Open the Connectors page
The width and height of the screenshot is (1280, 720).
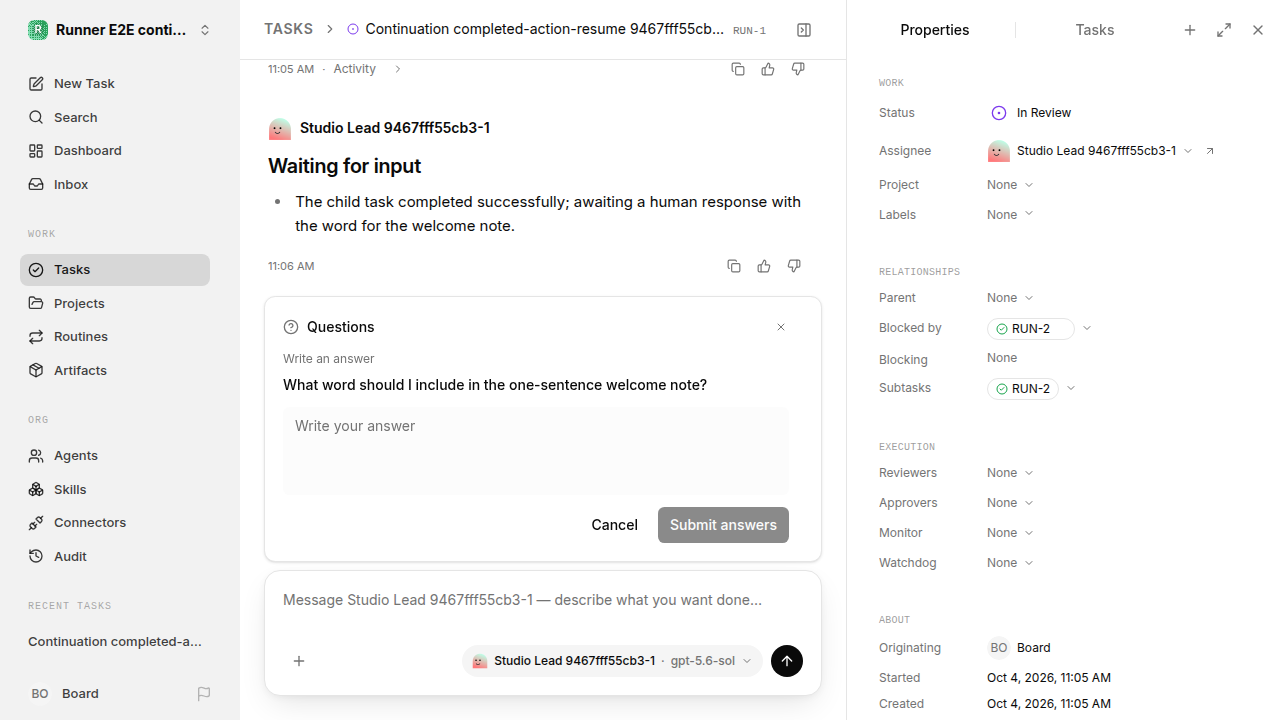click(115, 522)
